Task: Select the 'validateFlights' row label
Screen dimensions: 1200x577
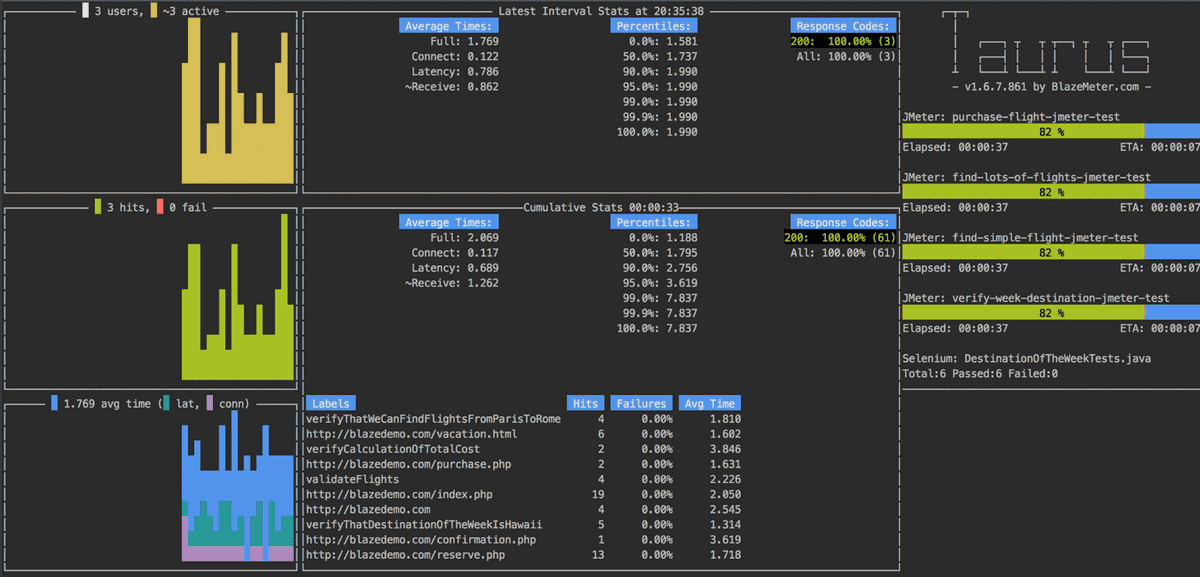Action: tap(351, 479)
